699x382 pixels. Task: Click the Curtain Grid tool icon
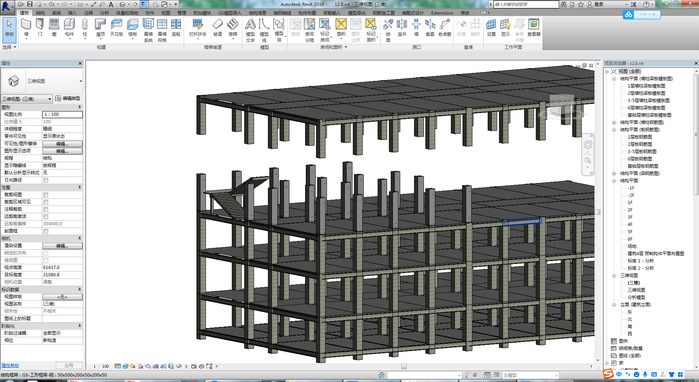pos(162,29)
